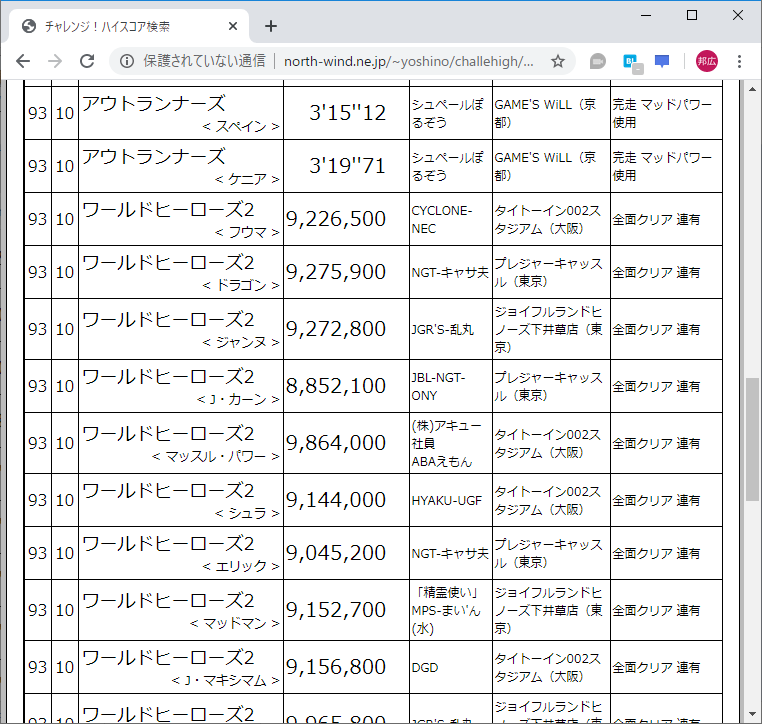Click the ワールドヒーローズ2 マッスル・パワー title cell
The image size is (762, 724).
tap(181, 443)
